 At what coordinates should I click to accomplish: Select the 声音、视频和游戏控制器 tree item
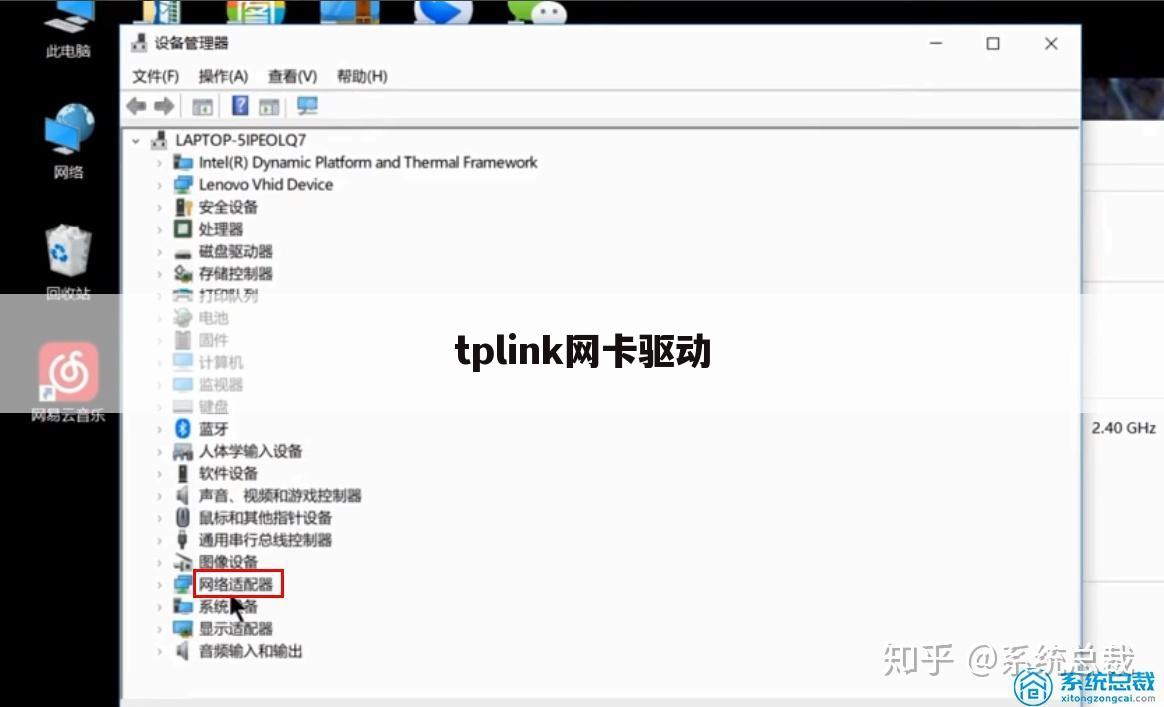click(x=281, y=495)
